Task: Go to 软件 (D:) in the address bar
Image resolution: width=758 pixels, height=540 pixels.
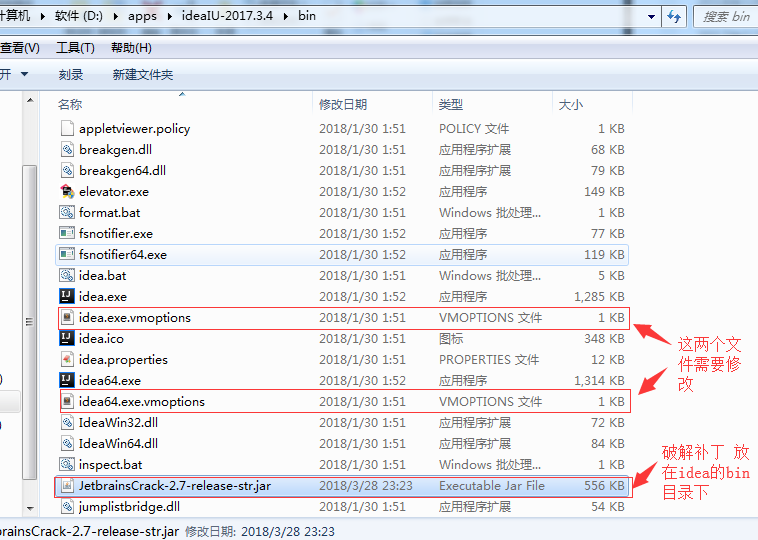Action: [x=78, y=16]
